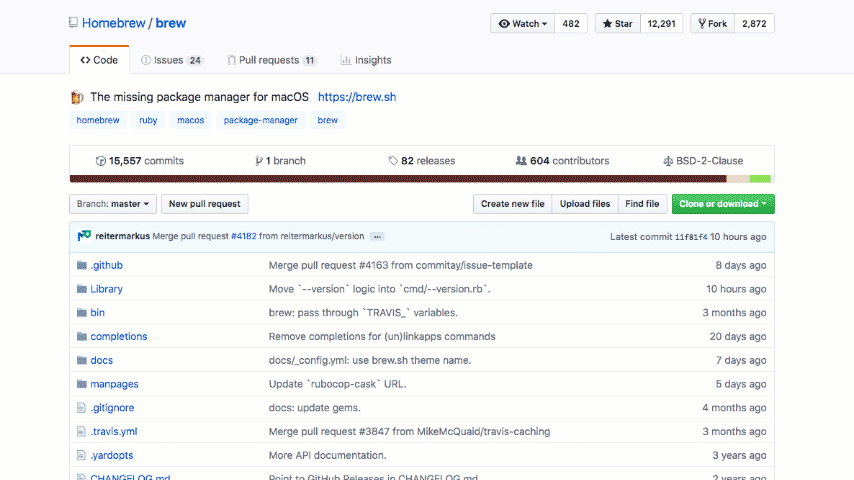Open the manpages folder
Screen dimensions: 854x480
click(x=114, y=384)
